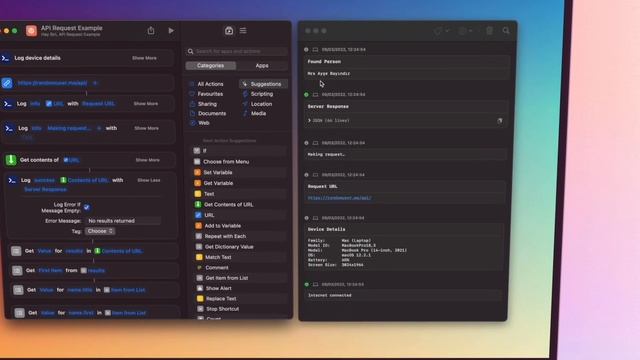The image size is (640, 360).
Task: Expand Show More on Log Request URL action
Action: (x=146, y=104)
